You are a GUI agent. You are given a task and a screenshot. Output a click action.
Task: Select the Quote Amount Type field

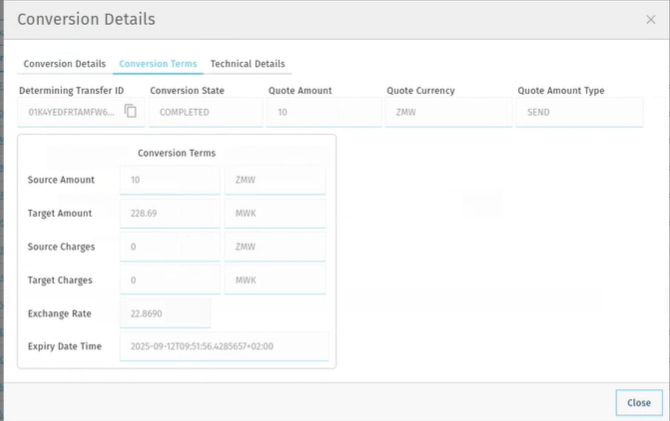click(580, 112)
